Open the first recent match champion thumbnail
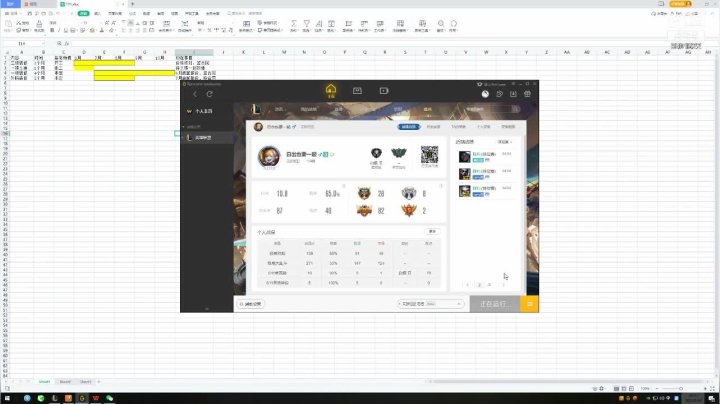Image resolution: width=720 pixels, height=404 pixels. click(465, 157)
